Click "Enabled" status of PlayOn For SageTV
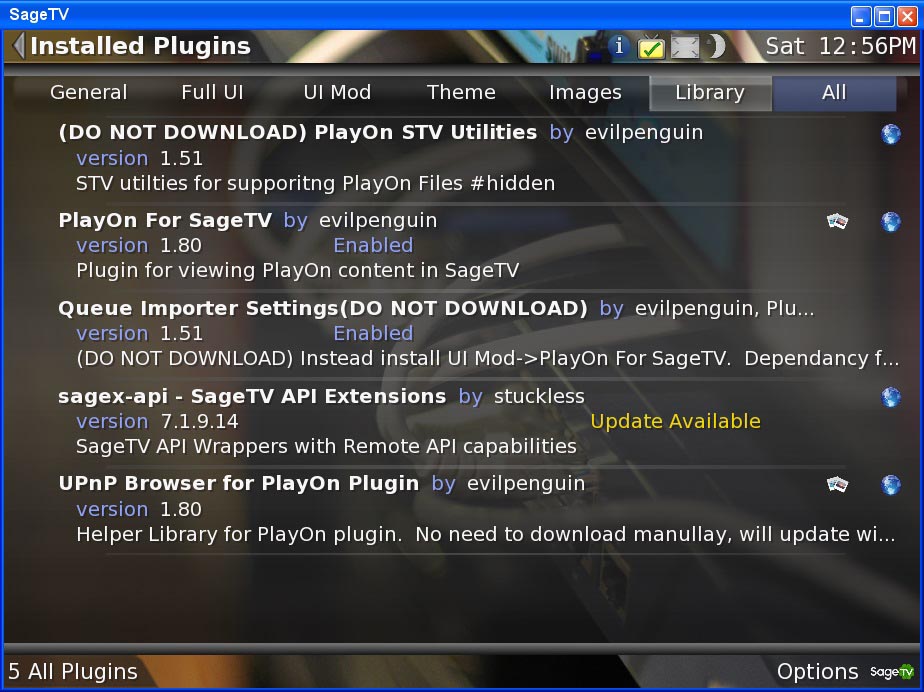The height and width of the screenshot is (692, 924). click(373, 245)
